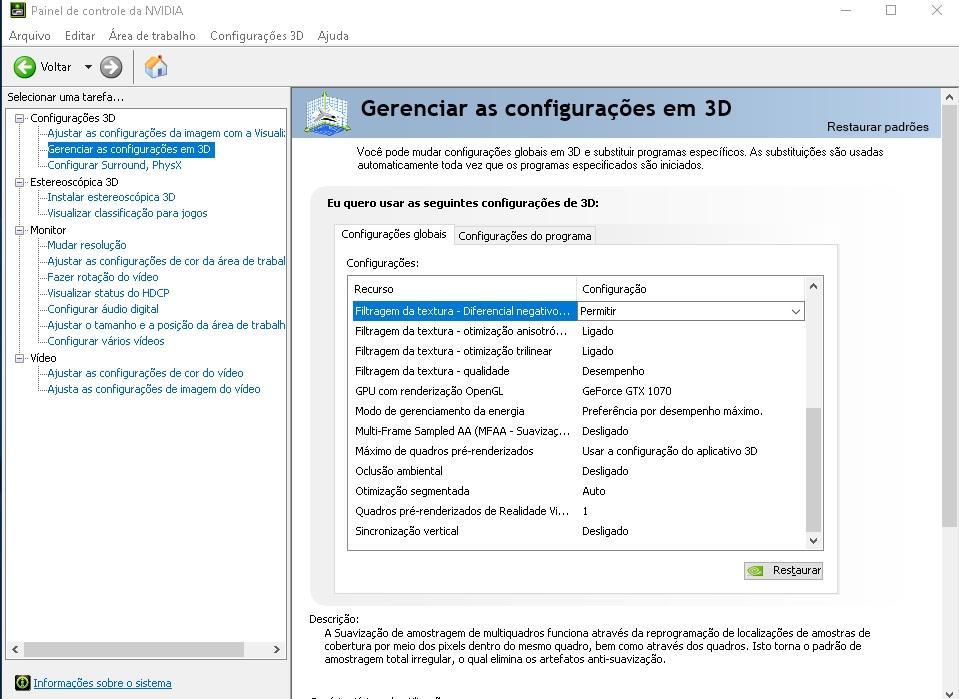Select Otimização segmentada row
Viewport: 959px width, 699px height.
click(x=579, y=491)
